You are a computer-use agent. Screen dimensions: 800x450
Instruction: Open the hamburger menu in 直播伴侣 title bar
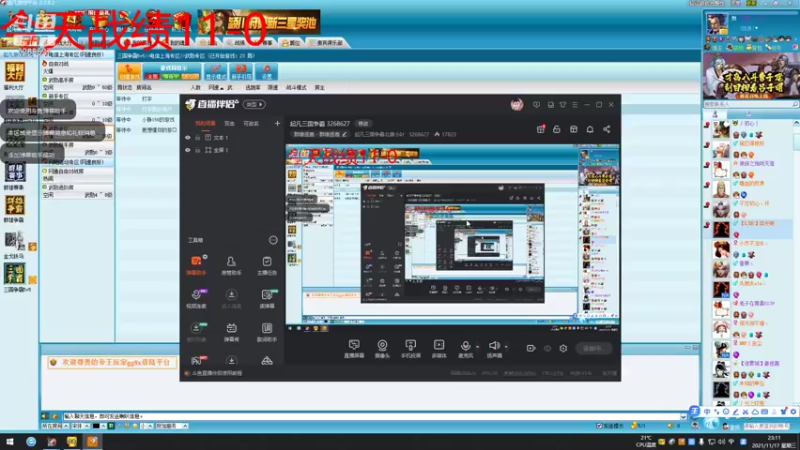[575, 105]
